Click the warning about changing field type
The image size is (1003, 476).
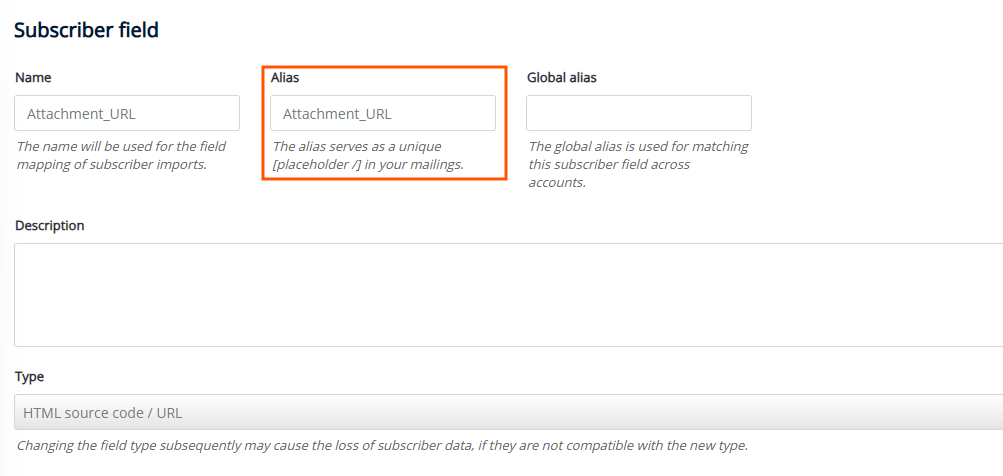(x=382, y=446)
